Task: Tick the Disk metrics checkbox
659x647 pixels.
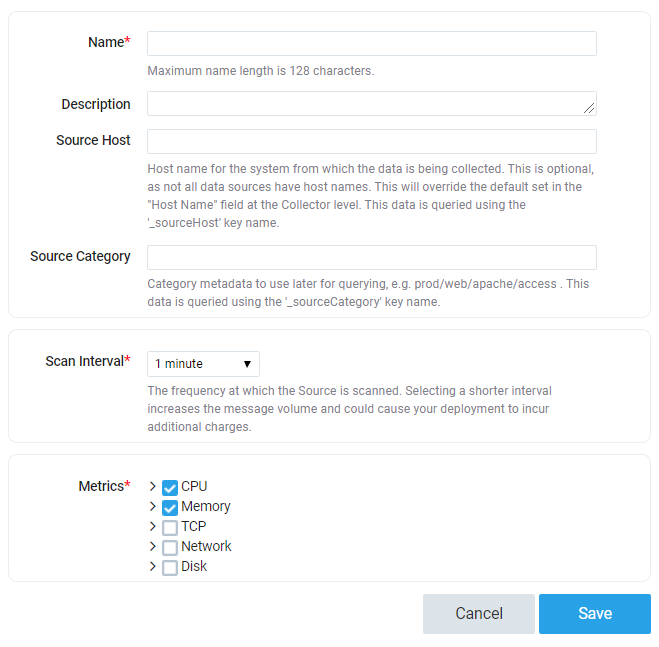Action: (170, 568)
